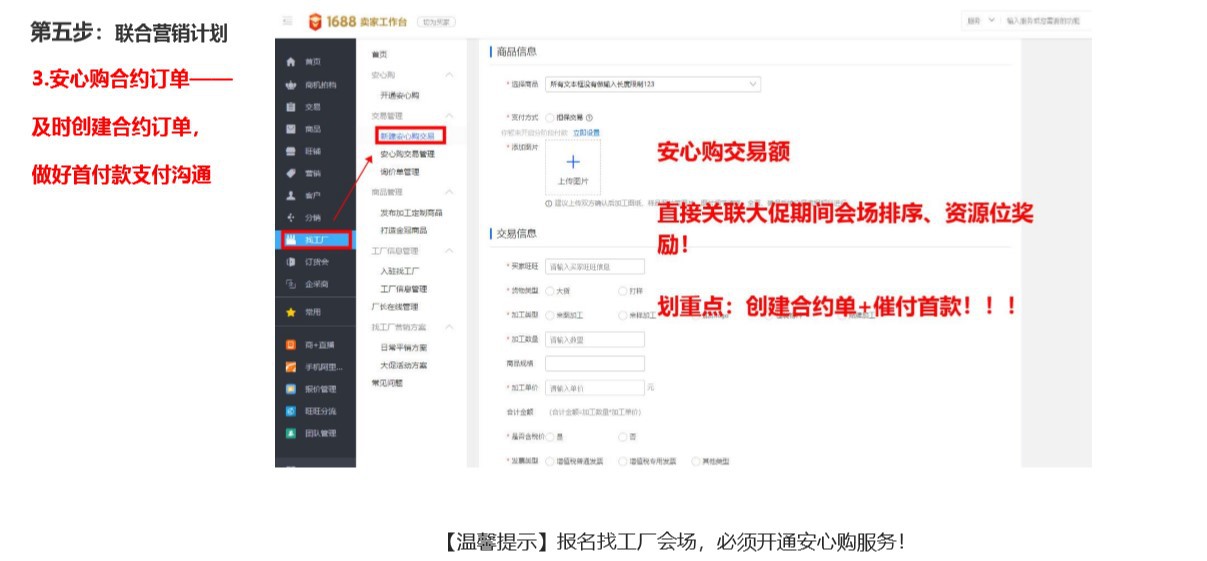The width and height of the screenshot is (1207, 561).
Task: Collapse the 工厂信息管理 section
Action: 449,251
